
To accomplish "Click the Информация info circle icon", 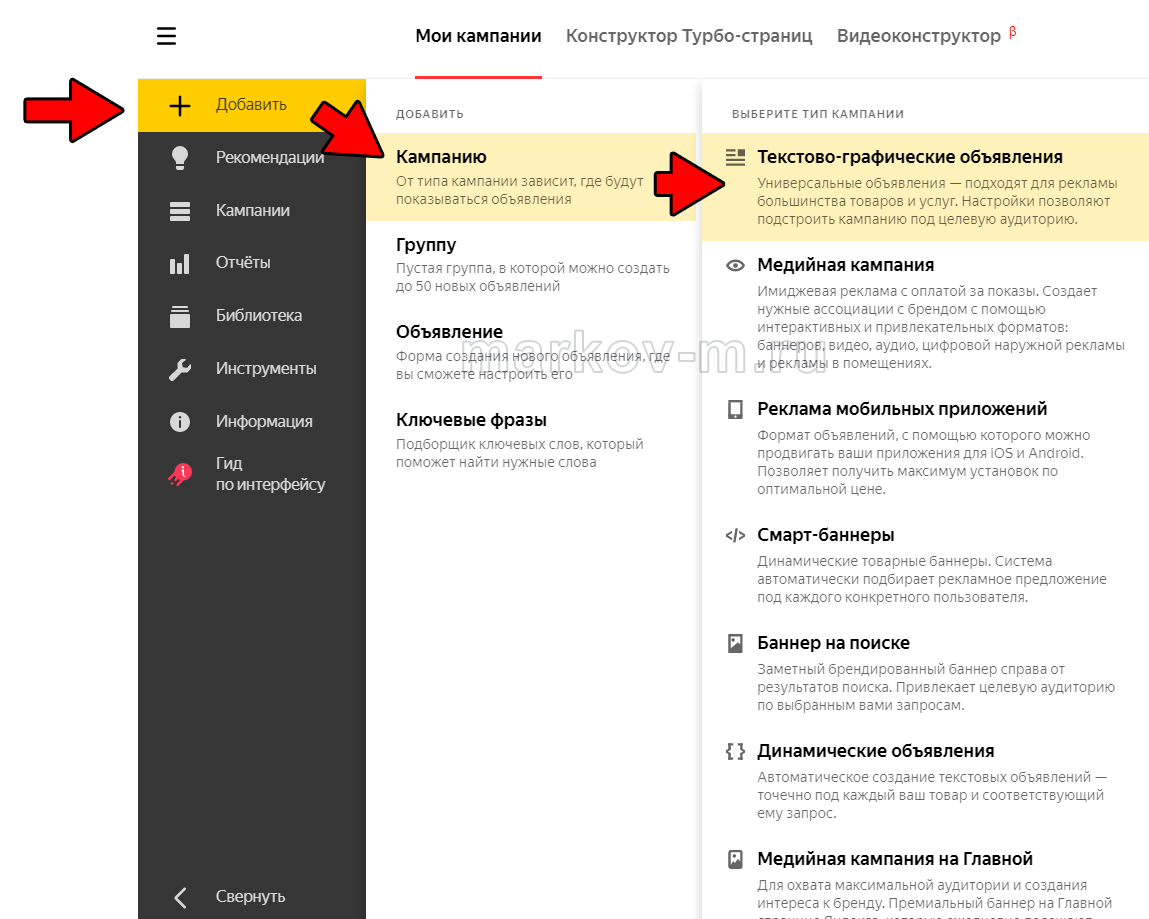I will [x=180, y=422].
